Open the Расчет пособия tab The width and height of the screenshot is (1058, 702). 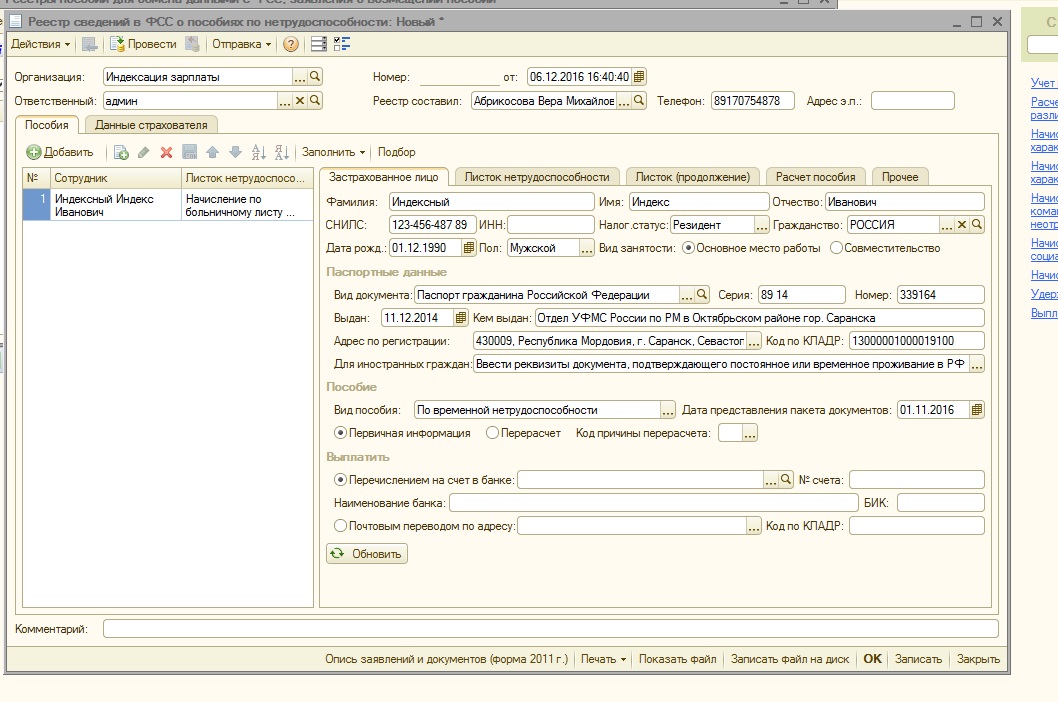coord(815,177)
